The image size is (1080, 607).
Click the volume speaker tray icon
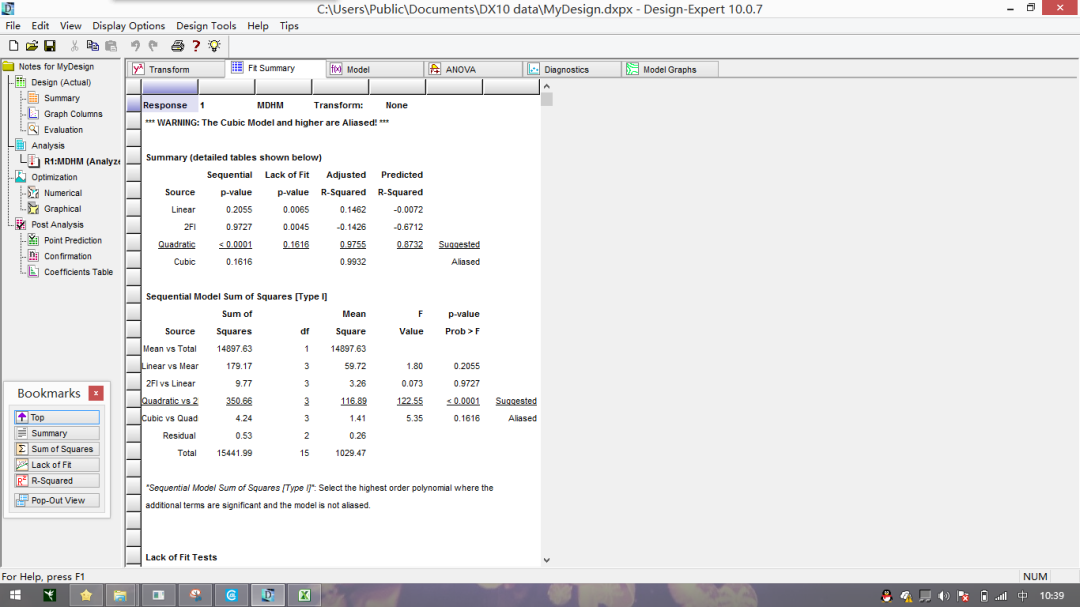coord(944,596)
